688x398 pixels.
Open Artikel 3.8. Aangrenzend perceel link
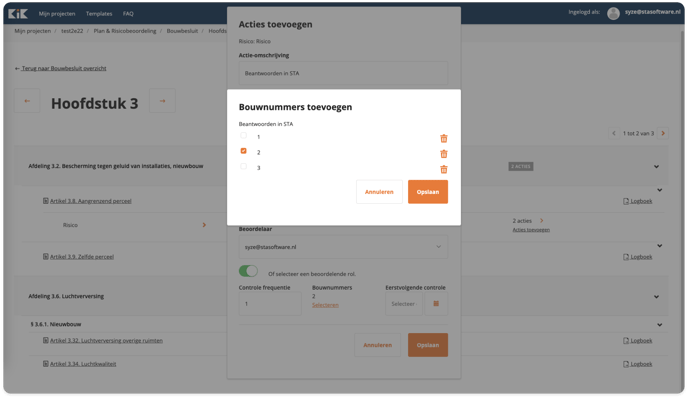(x=90, y=201)
